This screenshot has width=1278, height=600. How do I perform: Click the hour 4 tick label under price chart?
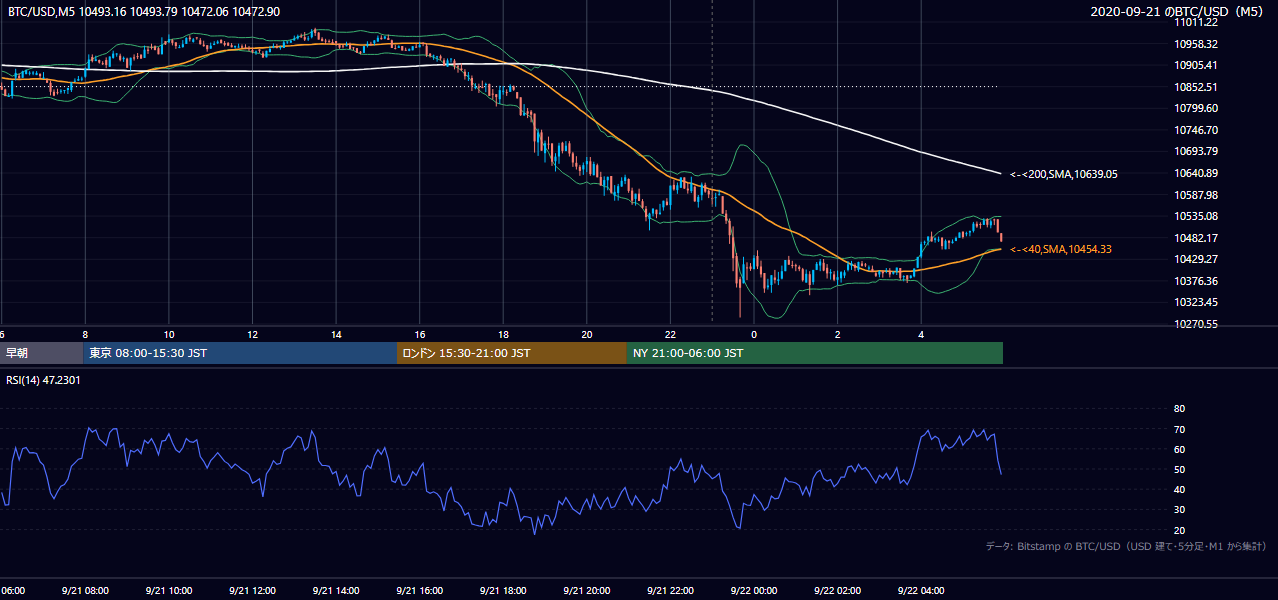pyautogui.click(x=921, y=334)
